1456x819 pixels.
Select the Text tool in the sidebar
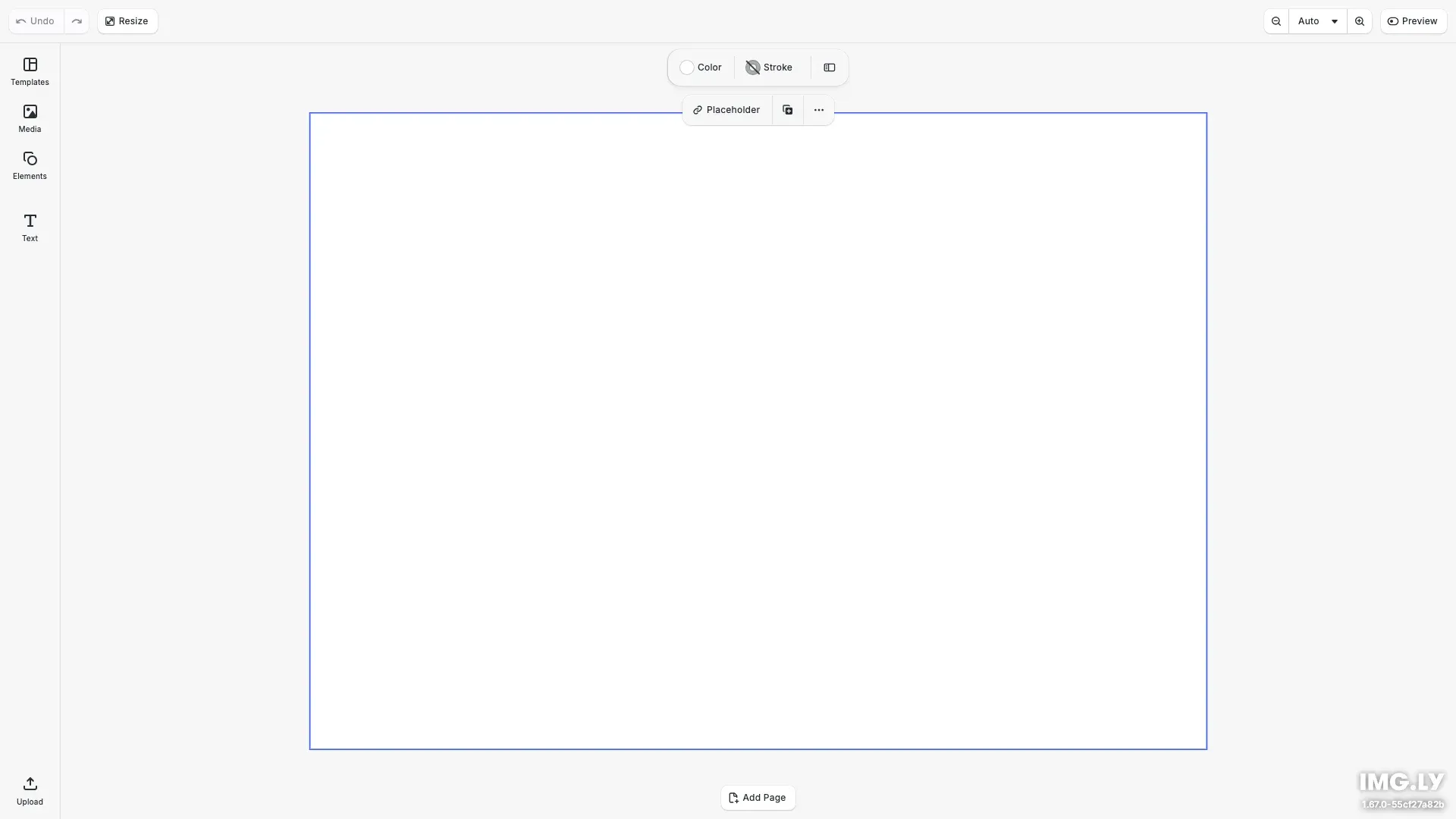point(29,227)
